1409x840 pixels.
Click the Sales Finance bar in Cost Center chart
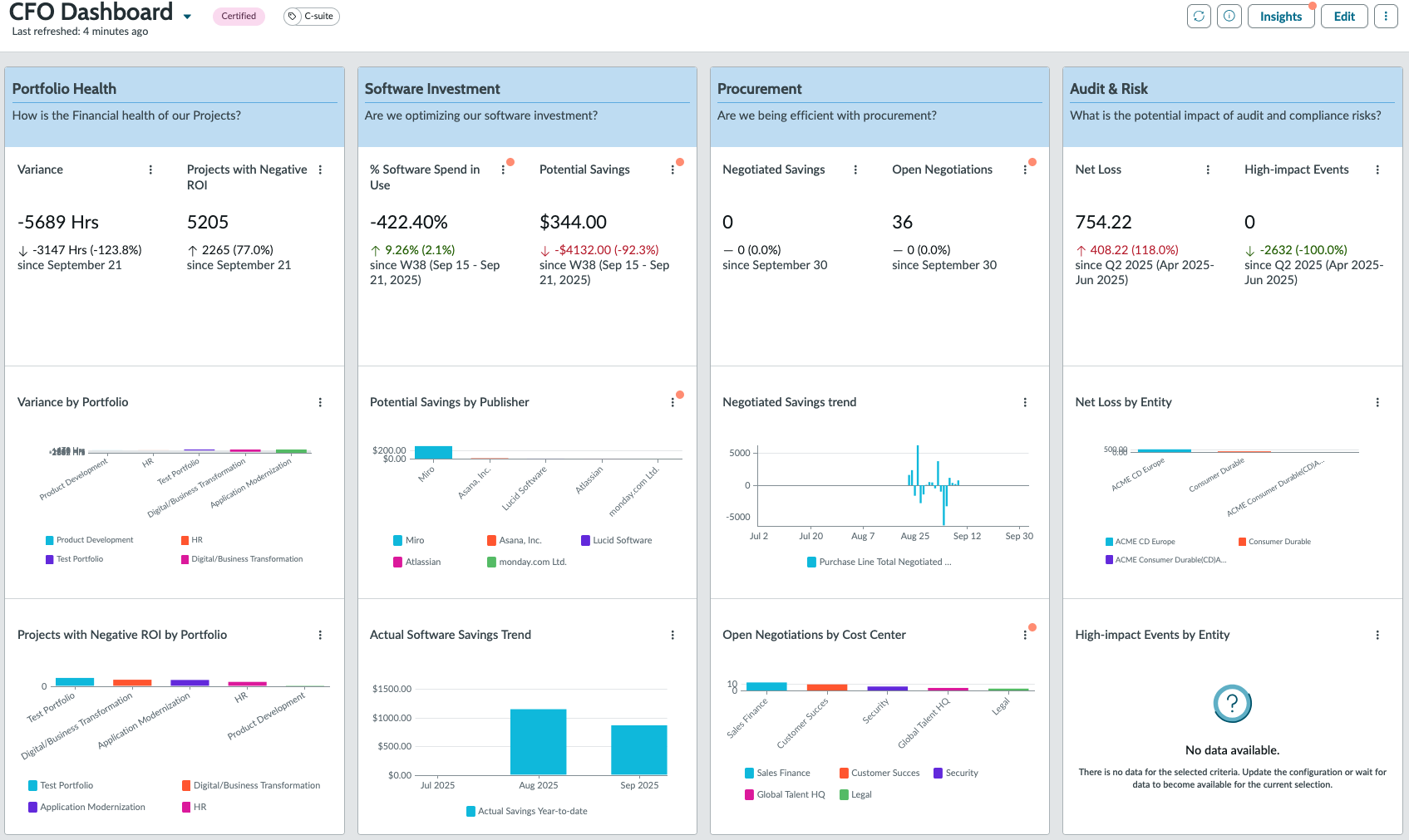(x=766, y=686)
